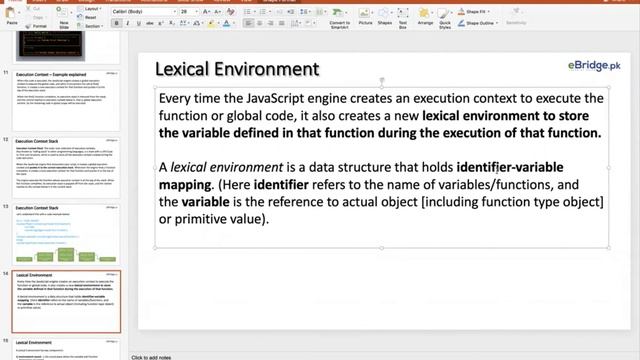
Task: Increase font size with larger A icon
Action: click(206, 11)
